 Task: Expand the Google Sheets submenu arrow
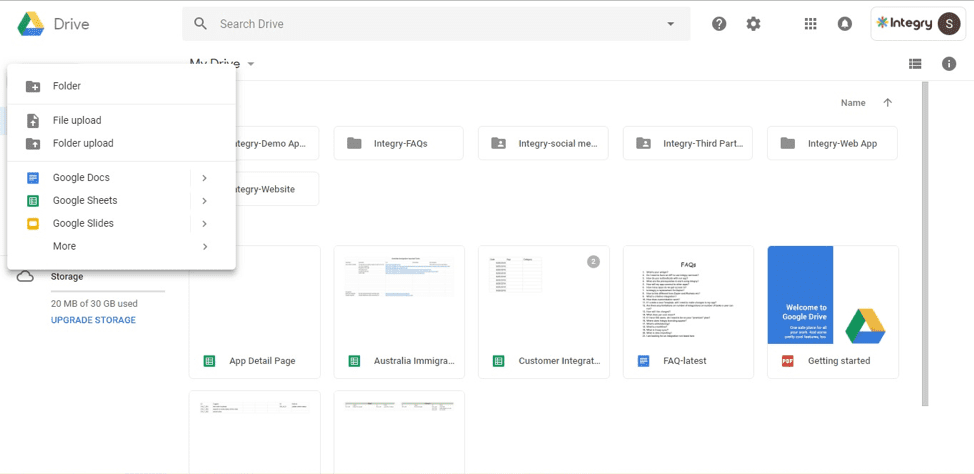point(204,201)
